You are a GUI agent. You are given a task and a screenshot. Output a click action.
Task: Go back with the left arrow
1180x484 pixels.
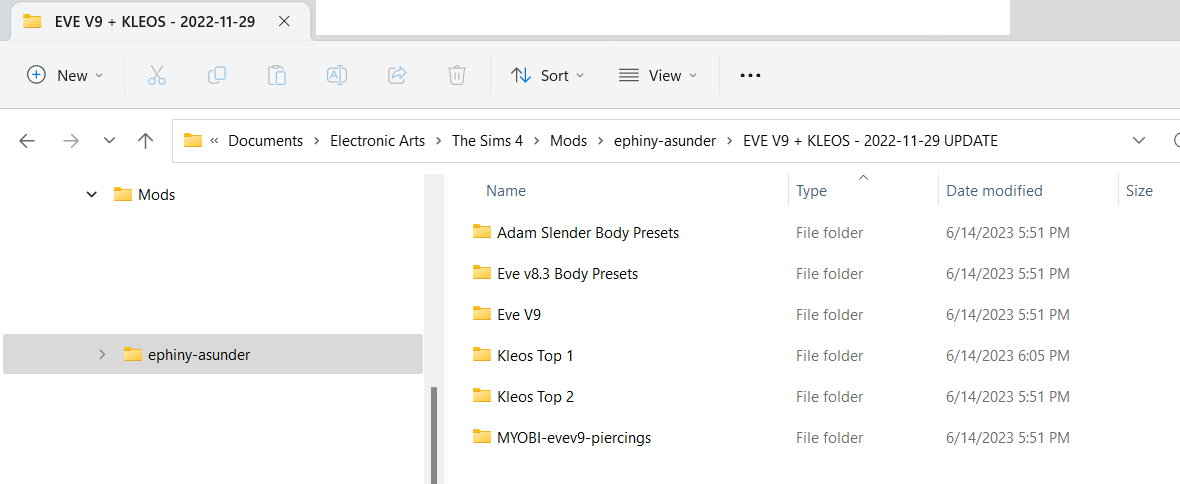27,141
